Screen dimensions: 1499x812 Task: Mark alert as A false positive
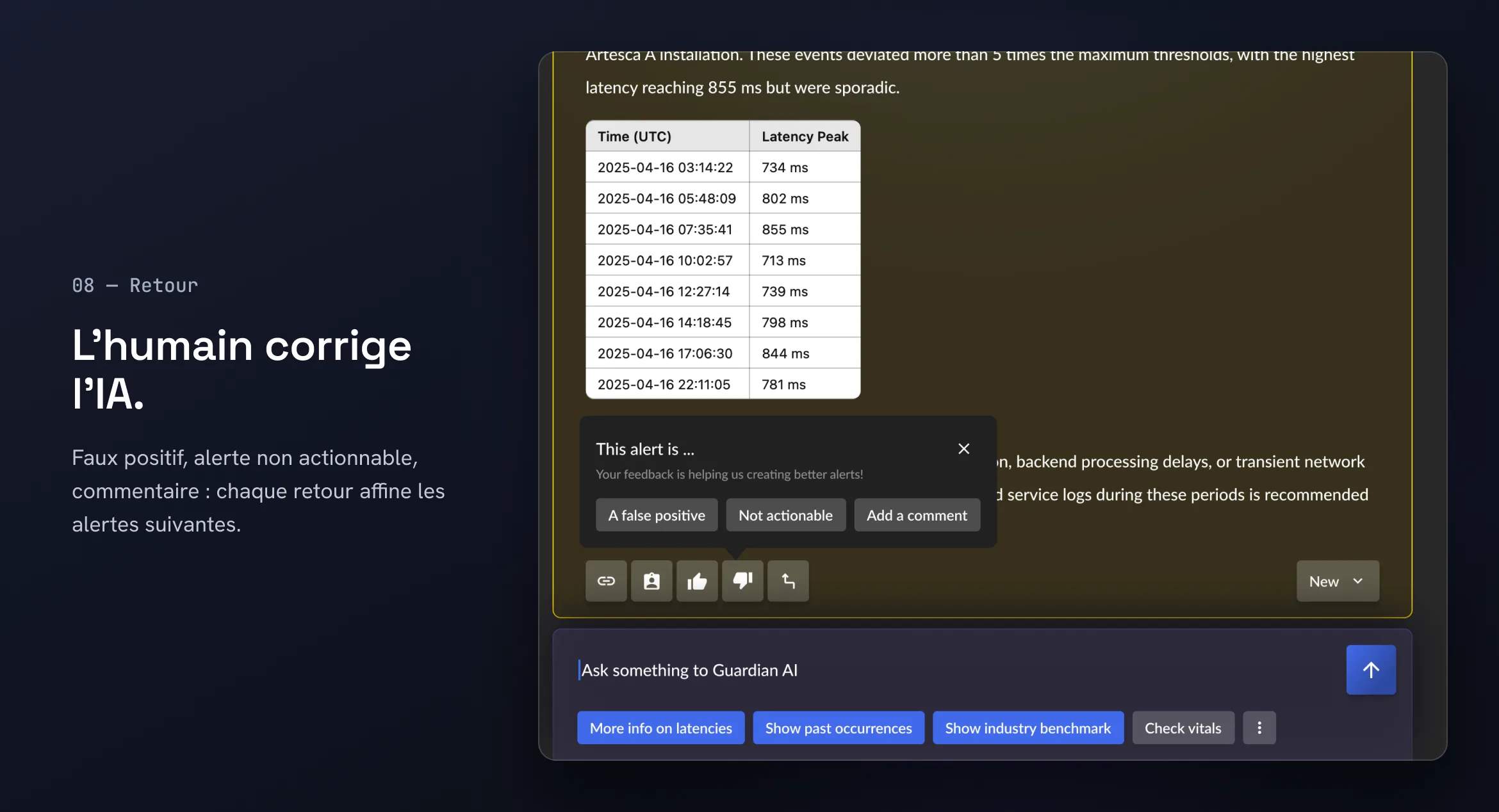pos(657,515)
